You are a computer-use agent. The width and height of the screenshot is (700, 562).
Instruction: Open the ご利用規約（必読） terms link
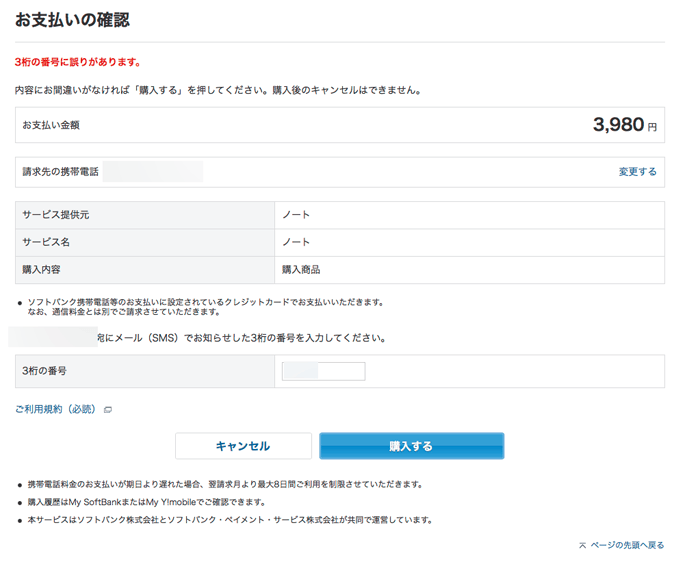coord(56,409)
